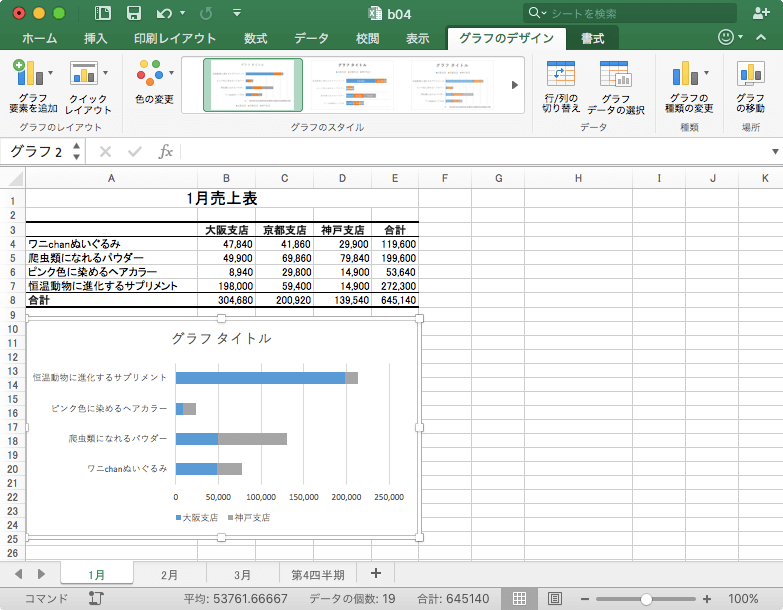Click the 大阪支店 legend entry
783x610 pixels.
click(197, 518)
